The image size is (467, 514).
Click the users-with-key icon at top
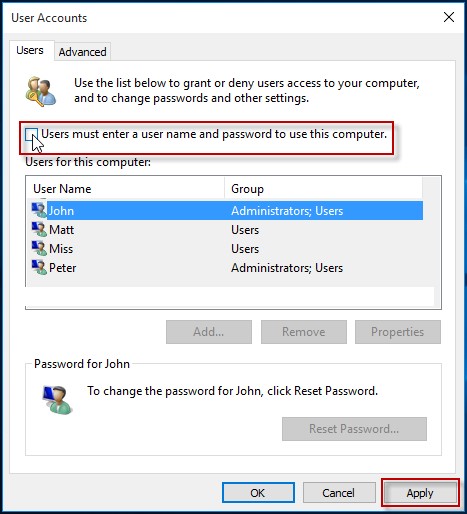point(41,91)
